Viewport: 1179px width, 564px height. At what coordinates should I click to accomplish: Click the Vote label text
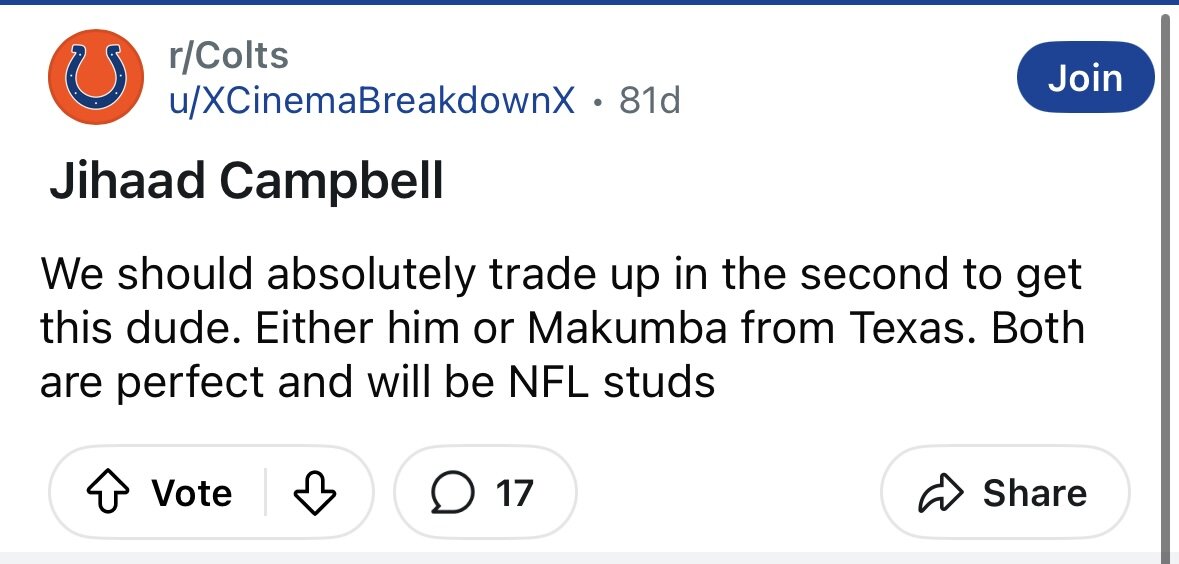(191, 493)
